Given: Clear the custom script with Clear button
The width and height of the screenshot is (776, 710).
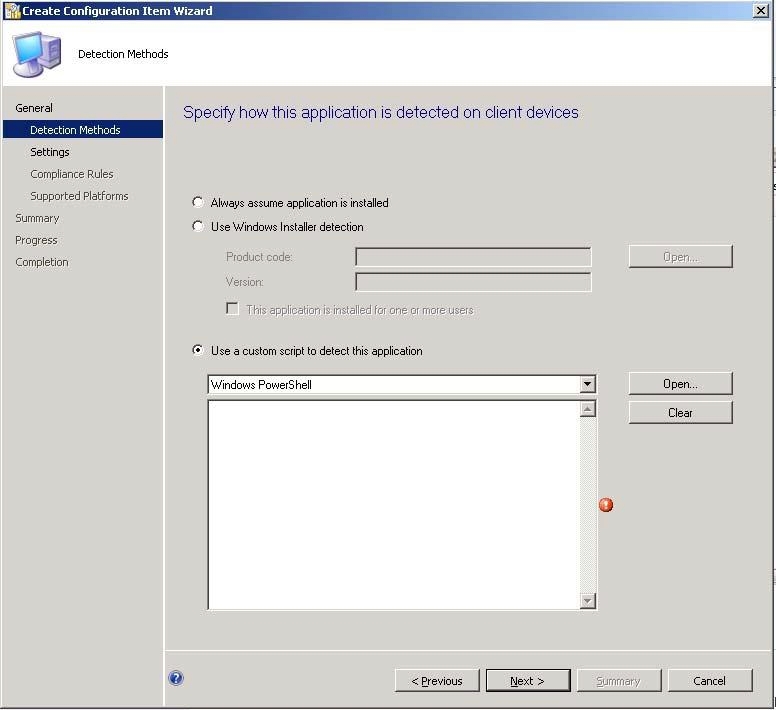Looking at the screenshot, I should coord(680,413).
